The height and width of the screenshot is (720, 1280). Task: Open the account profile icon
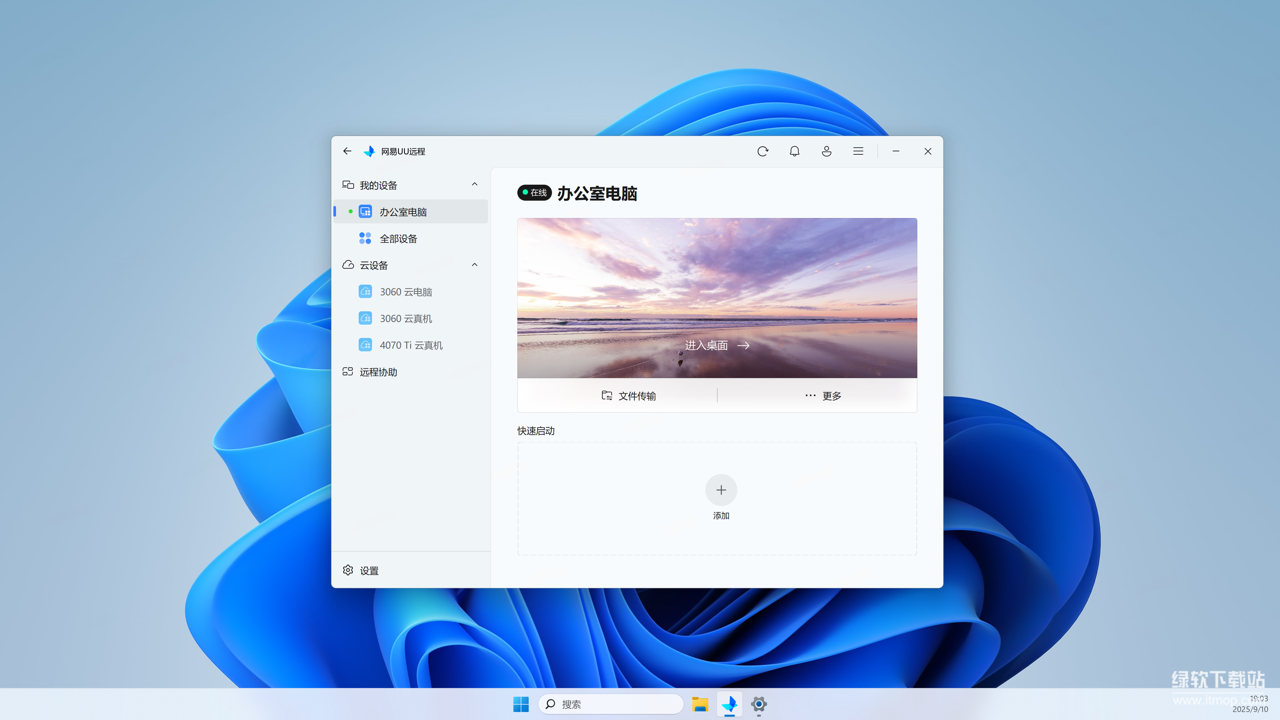tap(826, 151)
